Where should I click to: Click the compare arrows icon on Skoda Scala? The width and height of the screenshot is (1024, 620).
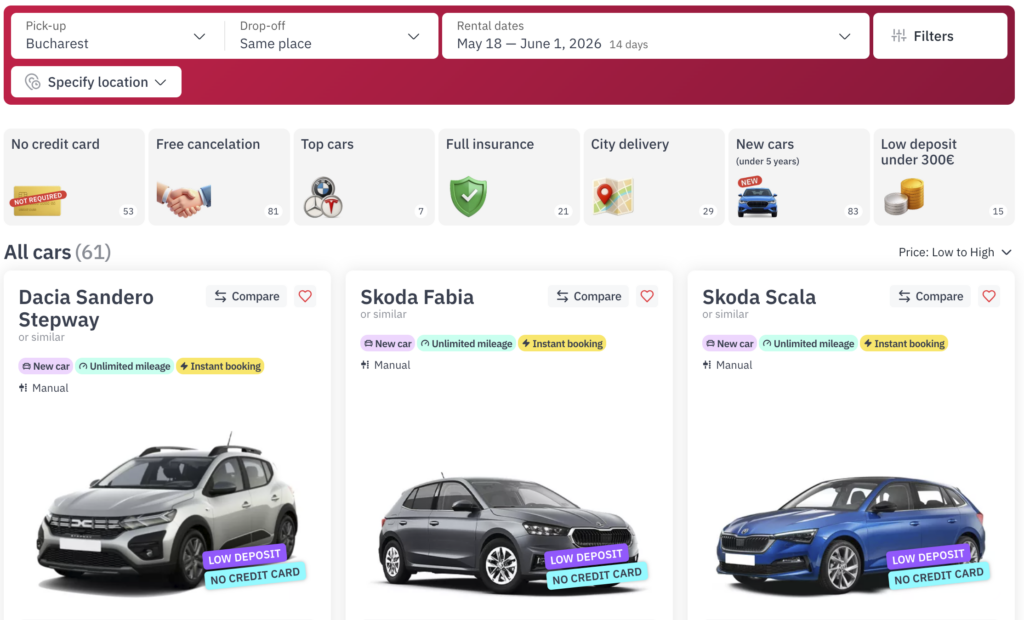point(904,296)
